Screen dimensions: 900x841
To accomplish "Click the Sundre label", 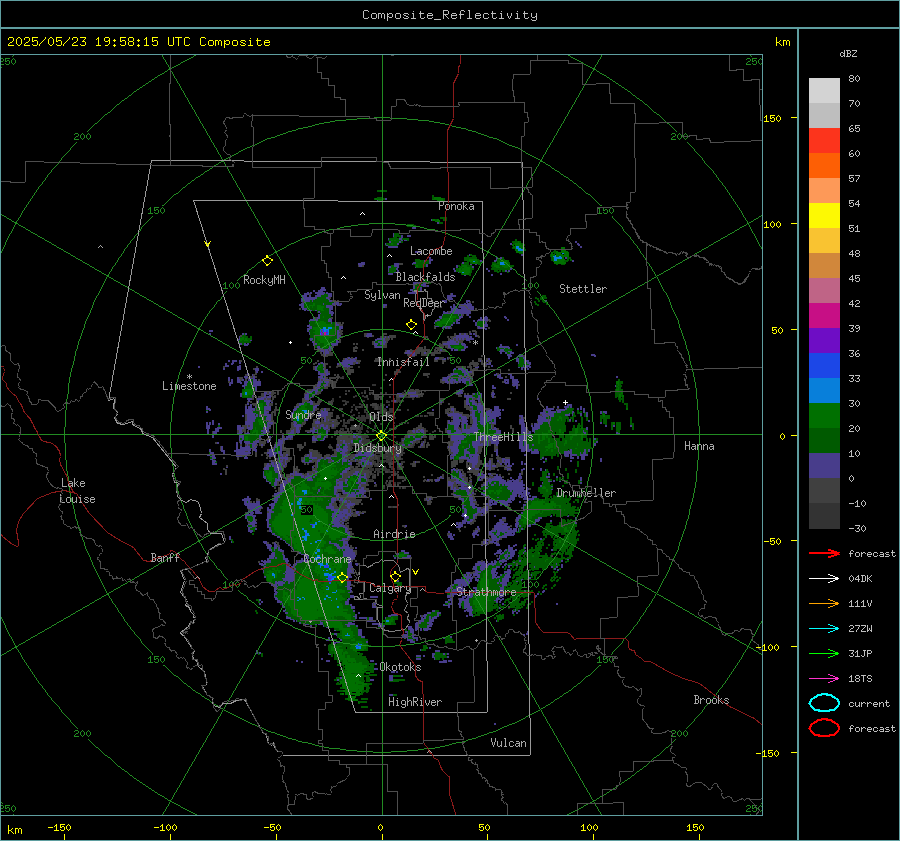I will click(303, 415).
